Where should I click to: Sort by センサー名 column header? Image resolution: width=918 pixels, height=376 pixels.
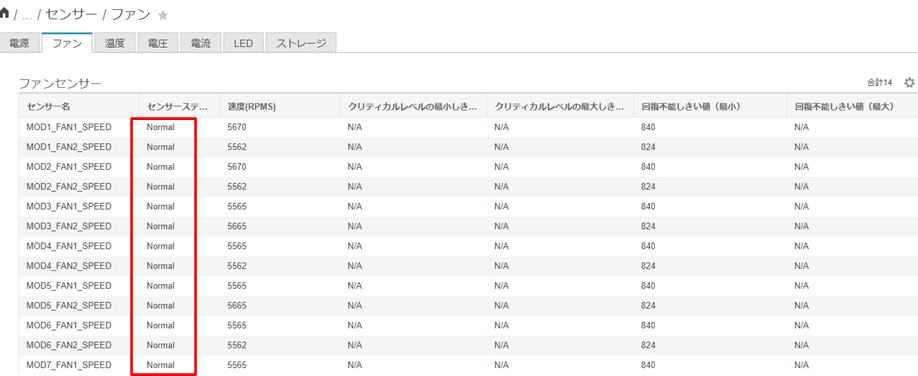click(x=78, y=107)
